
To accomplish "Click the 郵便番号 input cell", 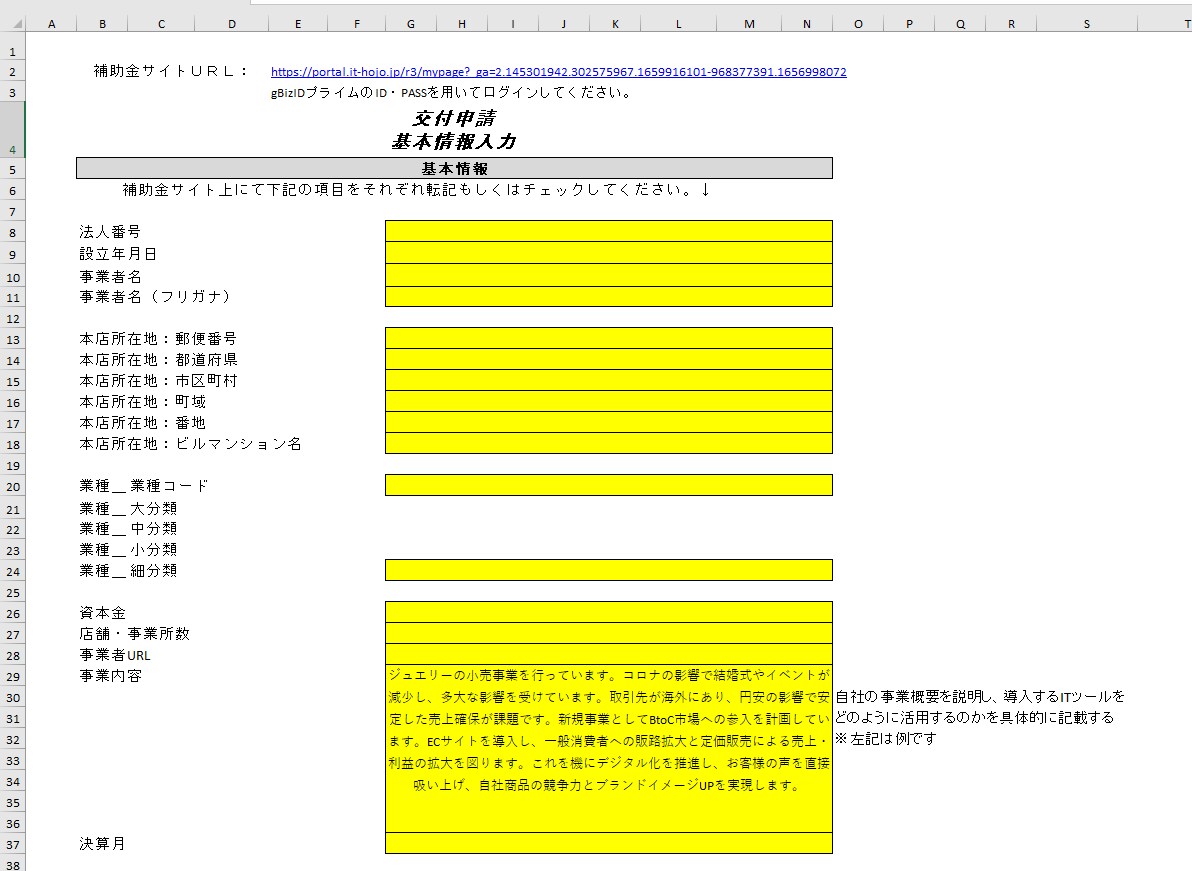I will [609, 338].
